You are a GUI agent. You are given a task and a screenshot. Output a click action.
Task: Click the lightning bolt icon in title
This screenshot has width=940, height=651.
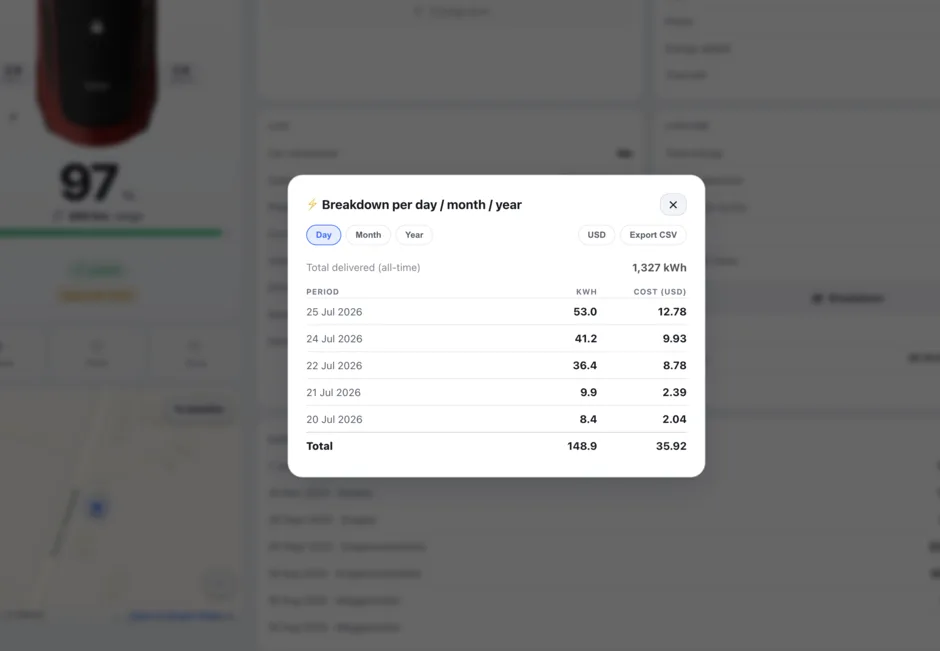pyautogui.click(x=312, y=204)
